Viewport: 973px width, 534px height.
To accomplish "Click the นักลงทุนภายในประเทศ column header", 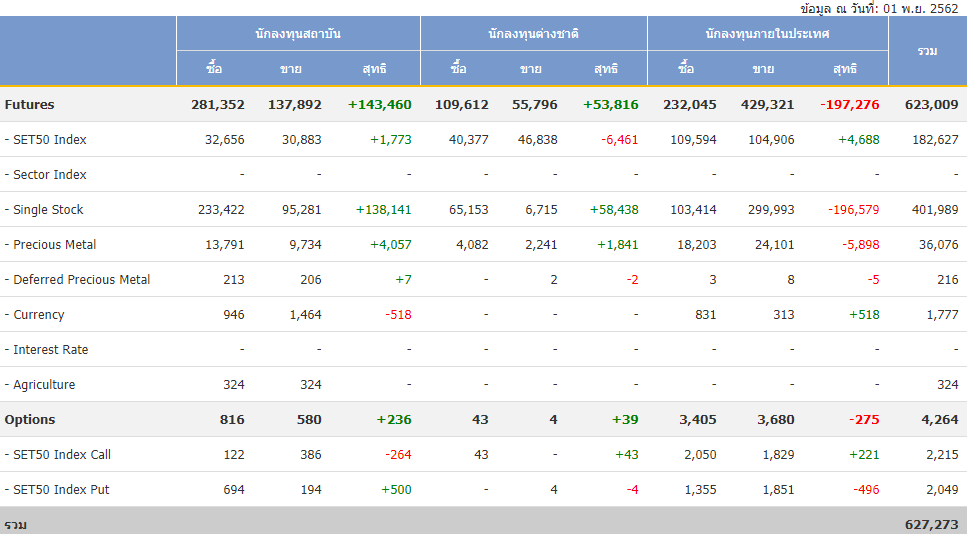I will 768,33.
